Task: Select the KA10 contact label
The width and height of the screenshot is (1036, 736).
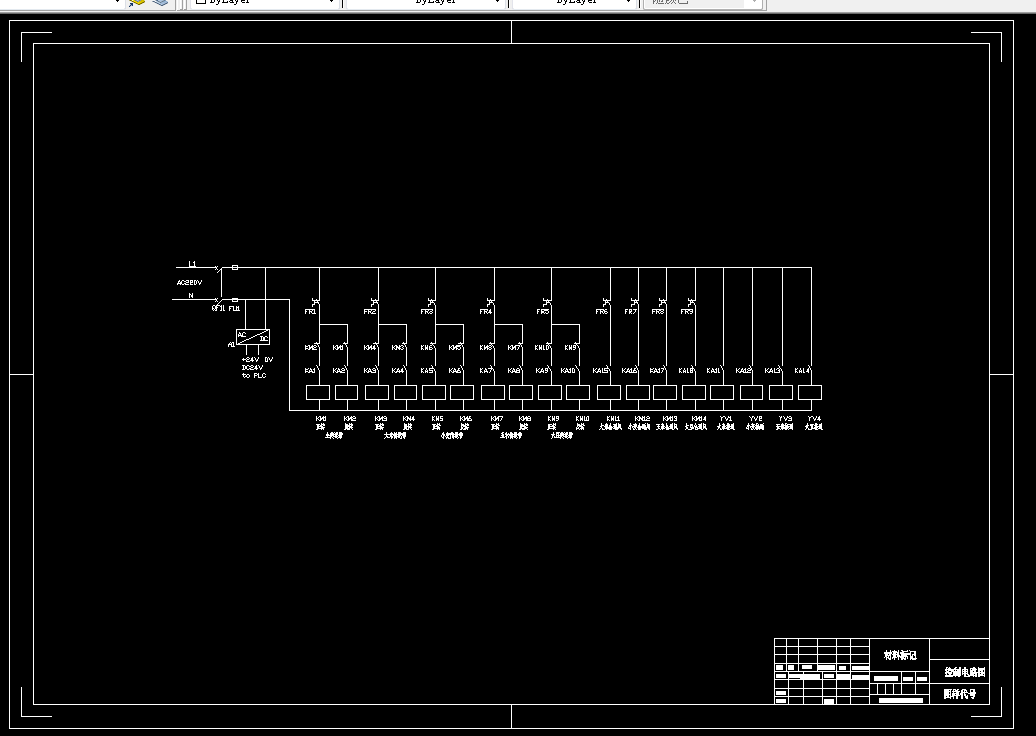Action: pos(568,371)
